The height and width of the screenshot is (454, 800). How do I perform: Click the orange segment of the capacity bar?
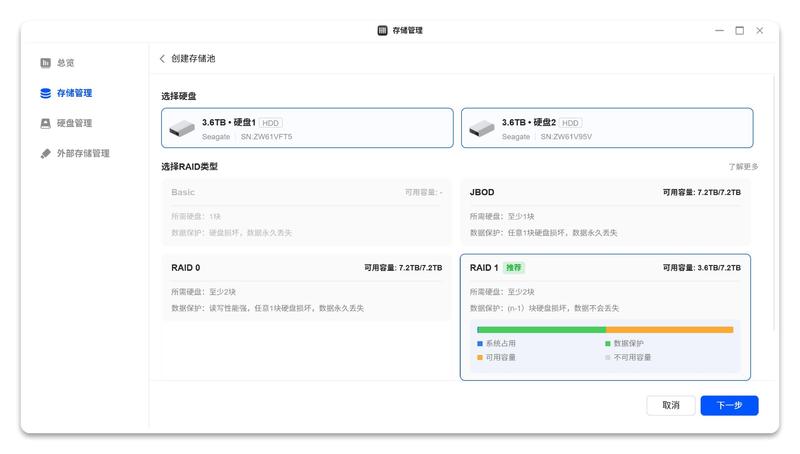click(x=669, y=330)
